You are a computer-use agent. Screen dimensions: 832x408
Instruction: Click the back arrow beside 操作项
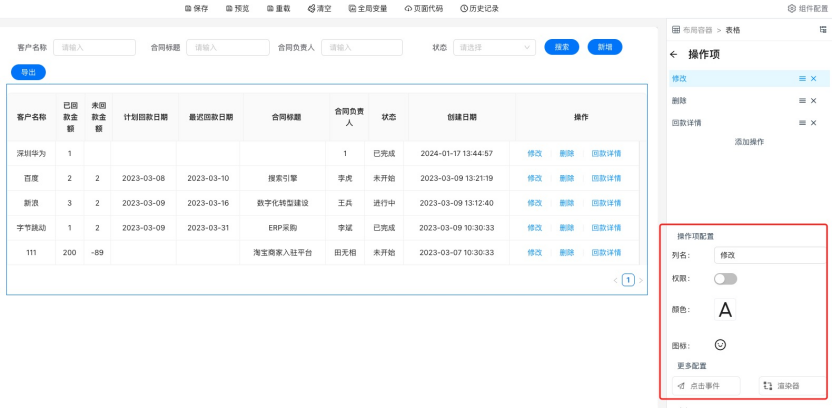674,54
